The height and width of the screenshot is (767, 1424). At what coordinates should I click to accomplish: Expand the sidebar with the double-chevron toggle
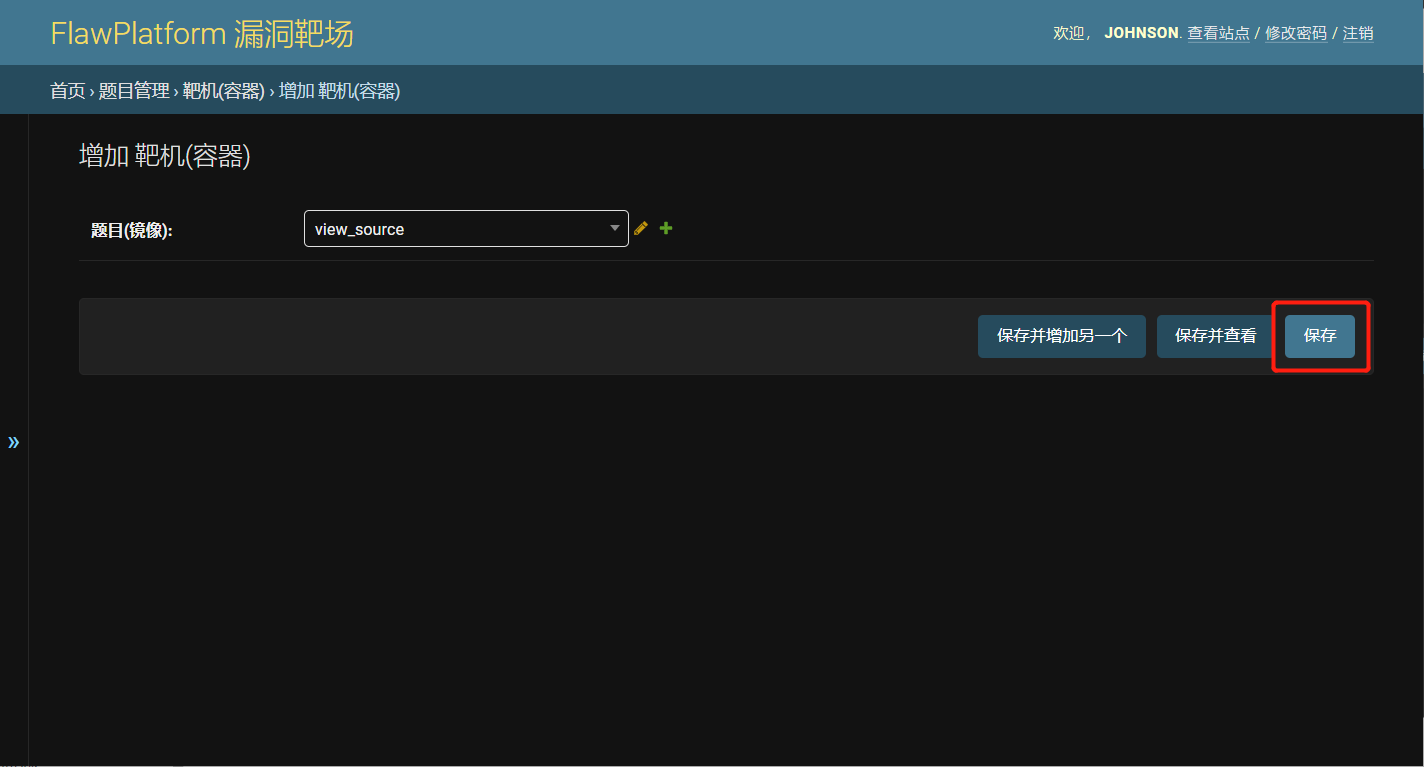(x=13, y=442)
